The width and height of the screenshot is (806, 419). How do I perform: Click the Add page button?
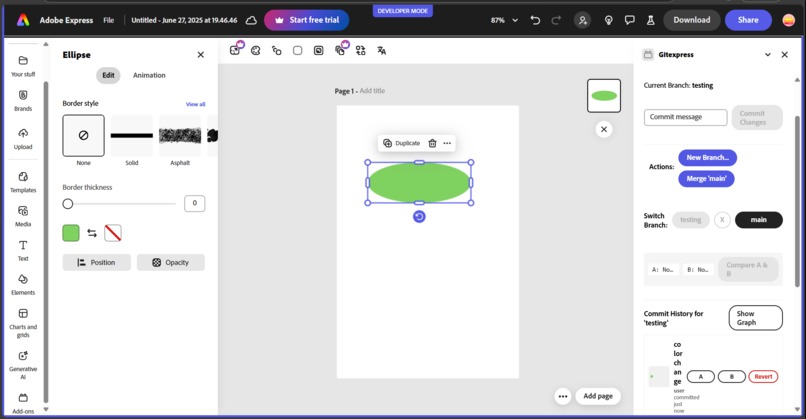[x=598, y=396]
